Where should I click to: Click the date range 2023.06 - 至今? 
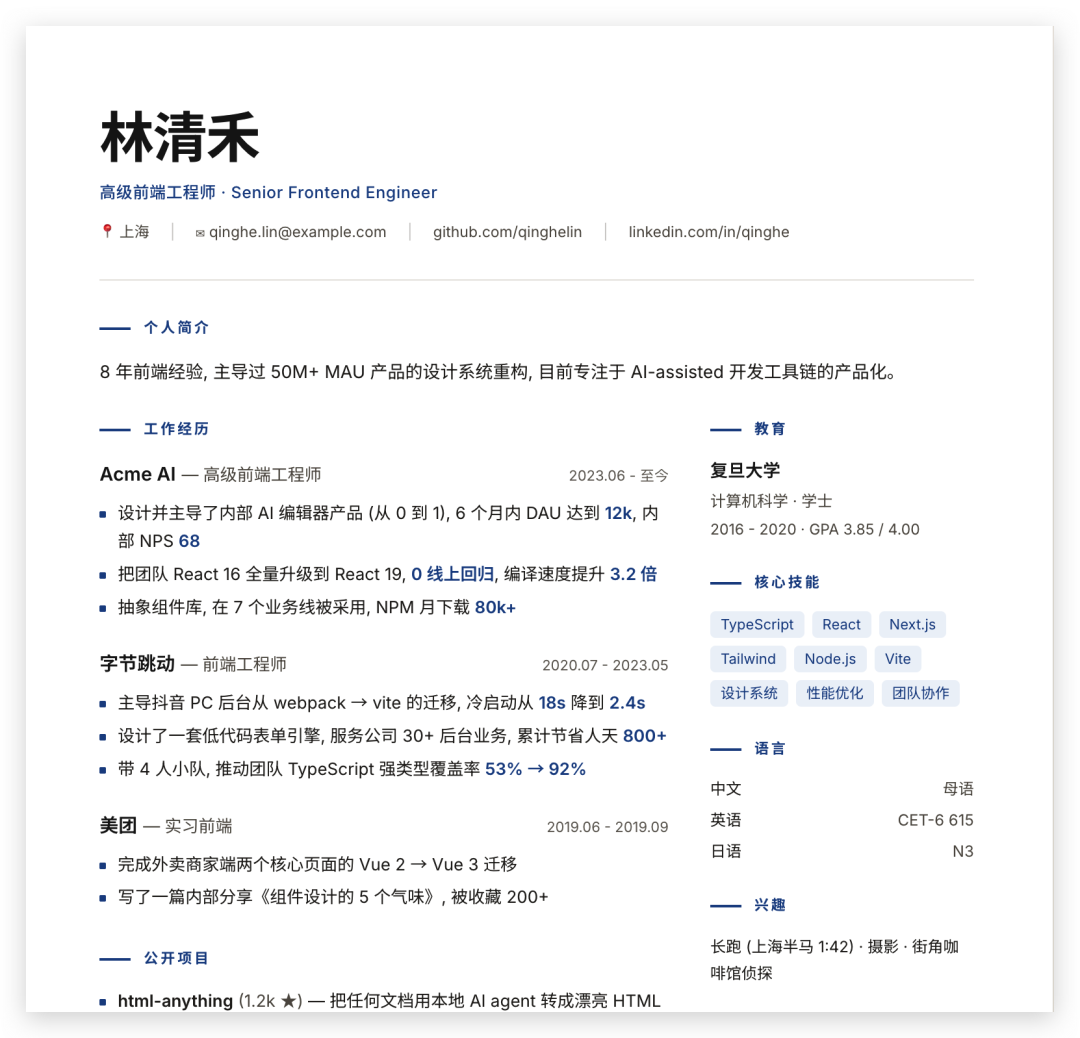point(618,476)
